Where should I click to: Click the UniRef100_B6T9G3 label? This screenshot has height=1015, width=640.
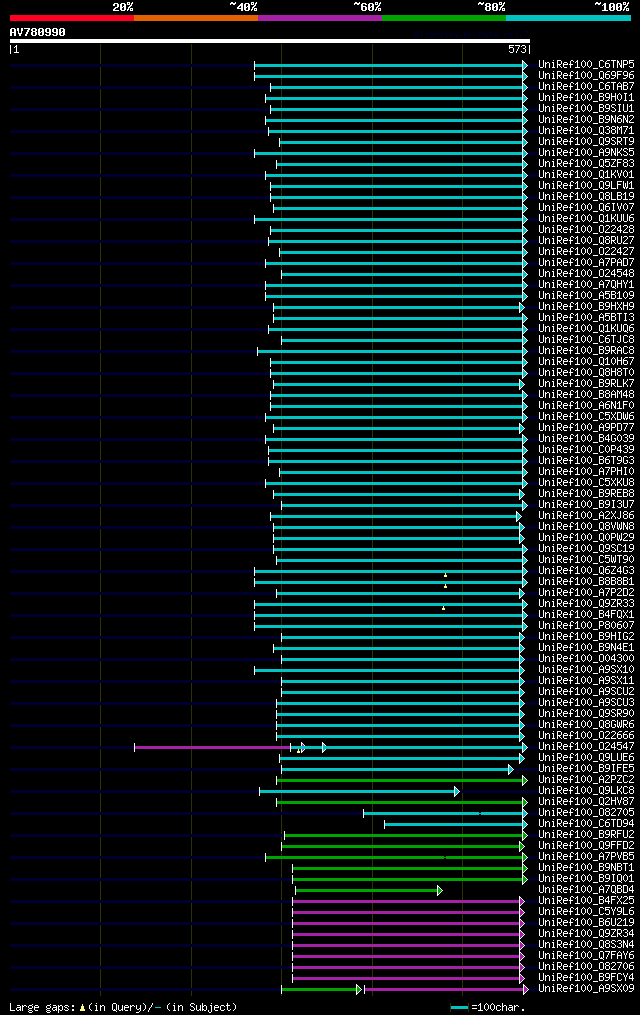tap(586, 461)
